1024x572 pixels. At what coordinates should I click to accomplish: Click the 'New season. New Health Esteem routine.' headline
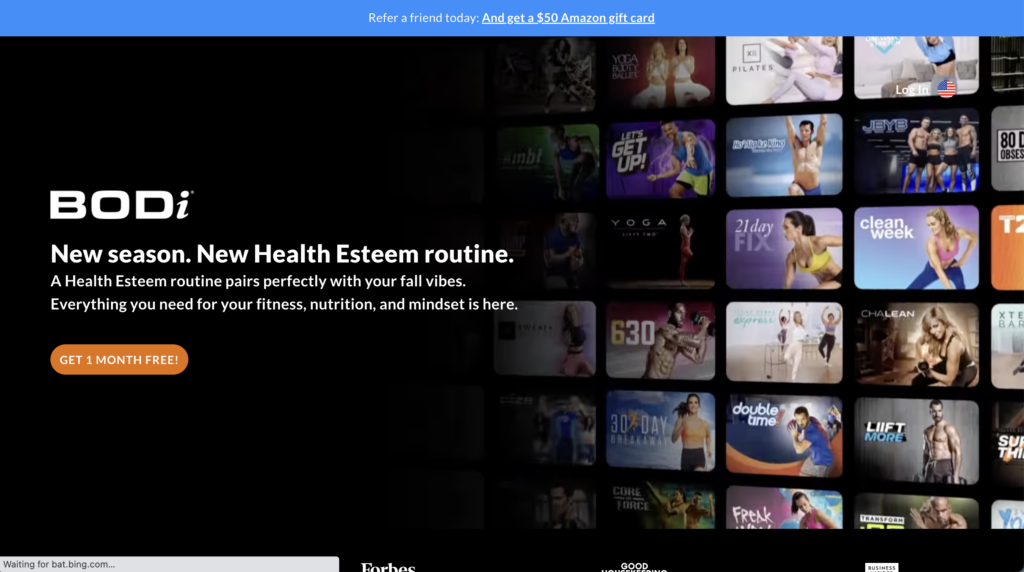click(x=282, y=254)
